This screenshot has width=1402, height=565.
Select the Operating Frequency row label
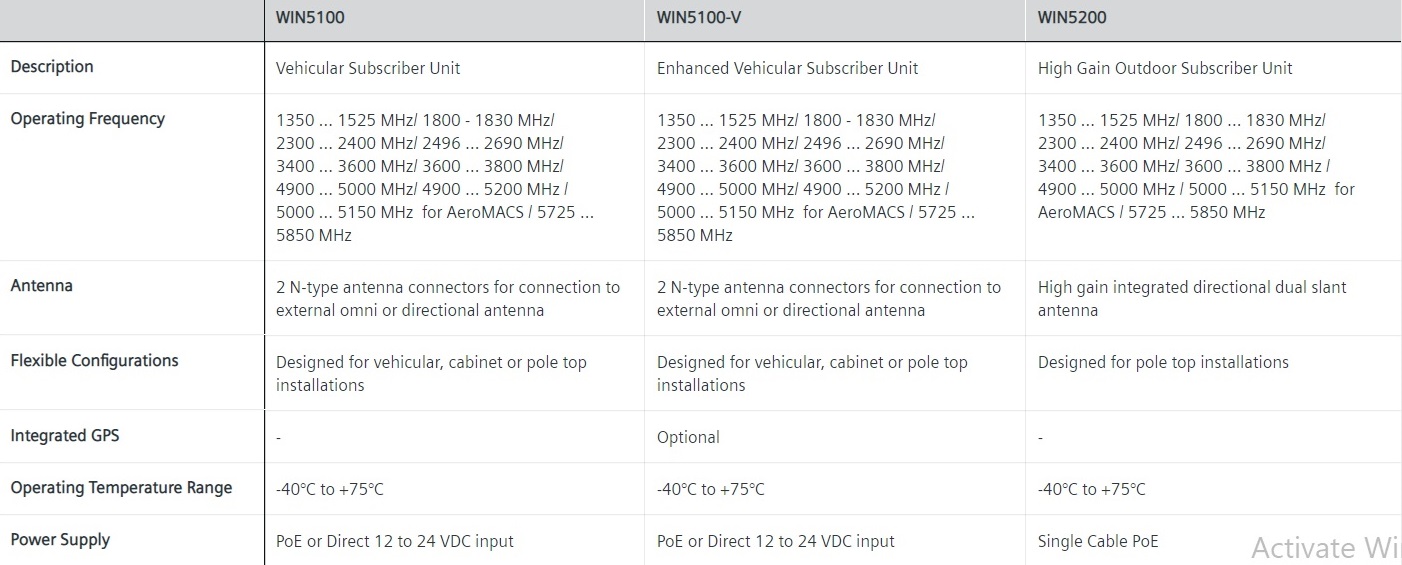87,119
